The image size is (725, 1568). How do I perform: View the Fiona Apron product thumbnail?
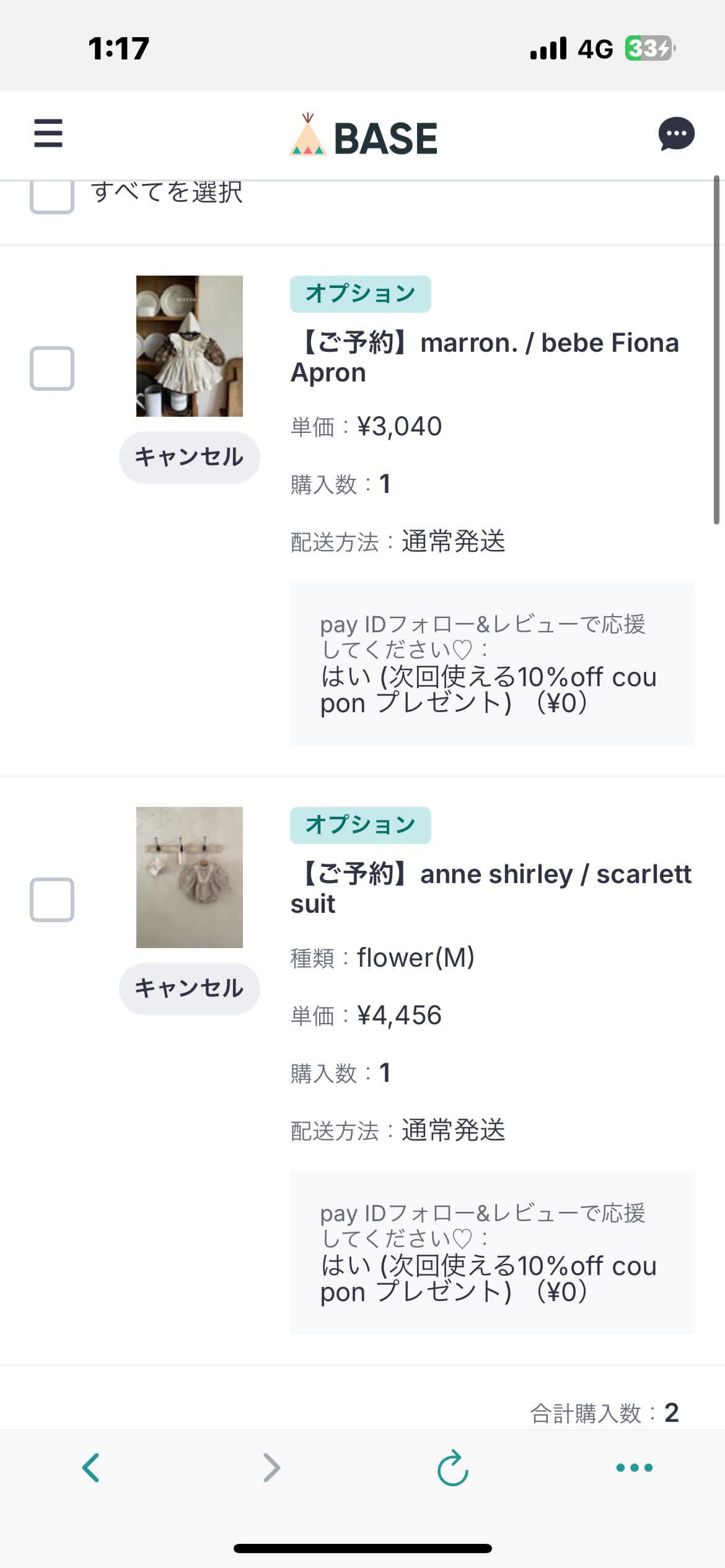pos(190,346)
